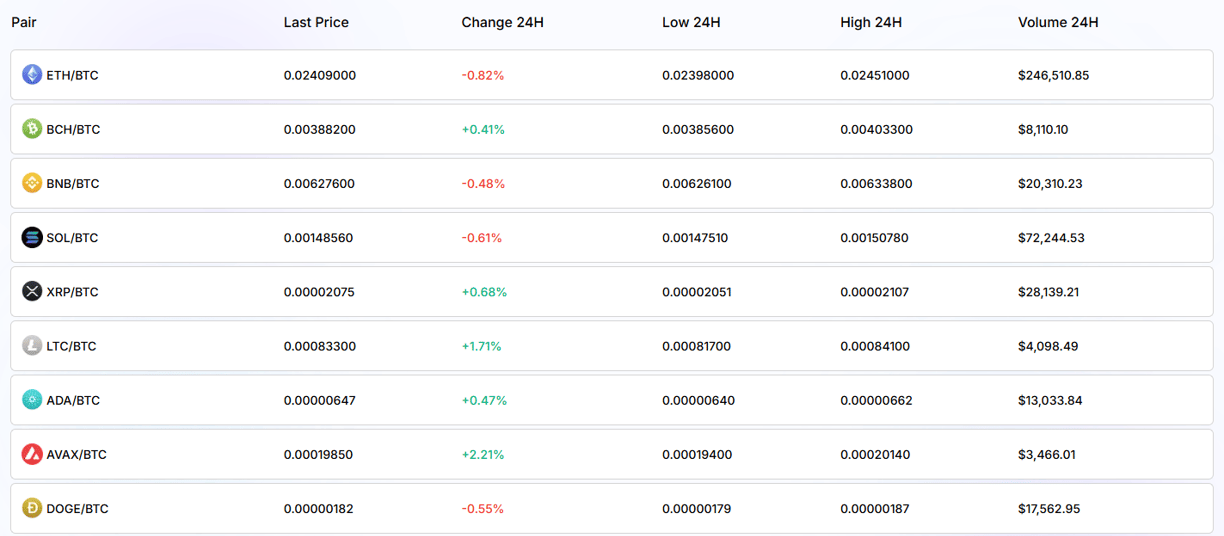Click the Dogecoin icon
The width and height of the screenshot is (1224, 536).
click(x=32, y=508)
